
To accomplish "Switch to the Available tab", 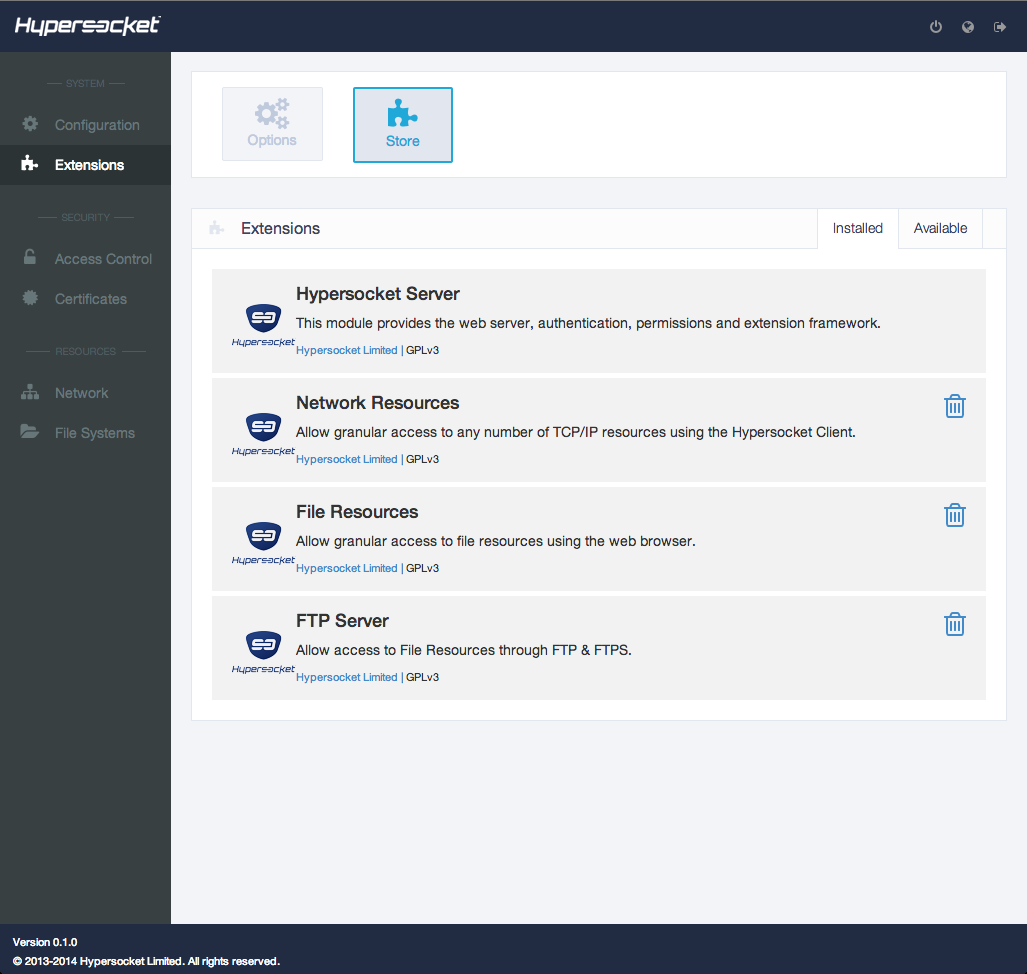I will coord(940,228).
